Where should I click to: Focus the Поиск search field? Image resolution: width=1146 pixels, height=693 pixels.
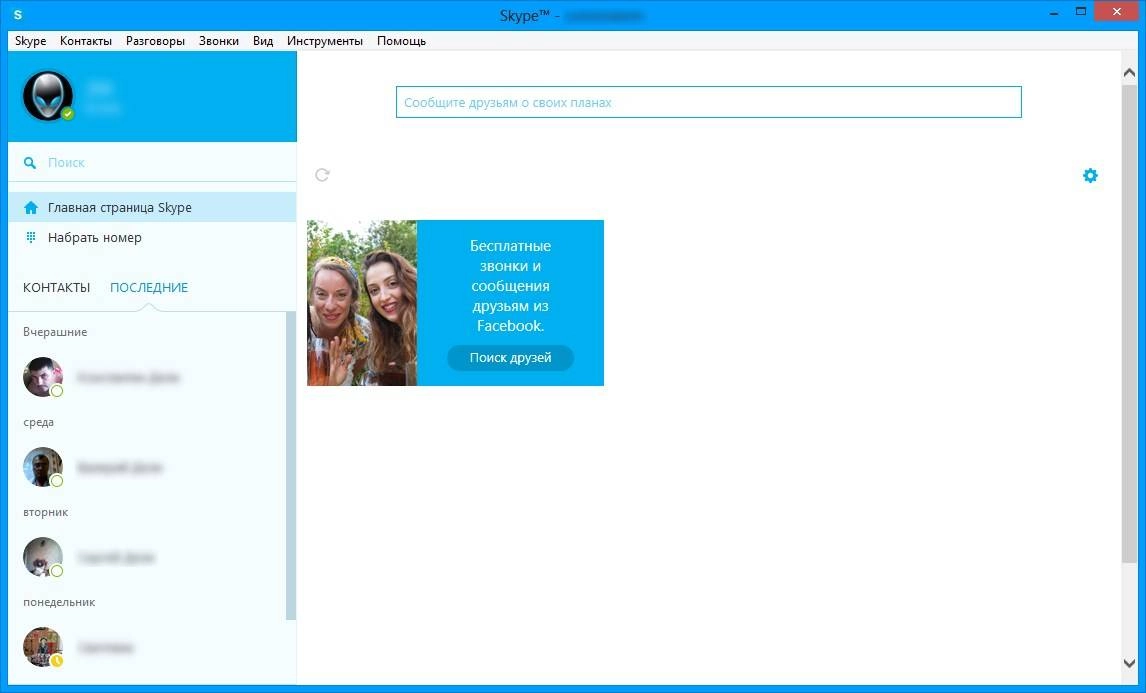[x=152, y=162]
